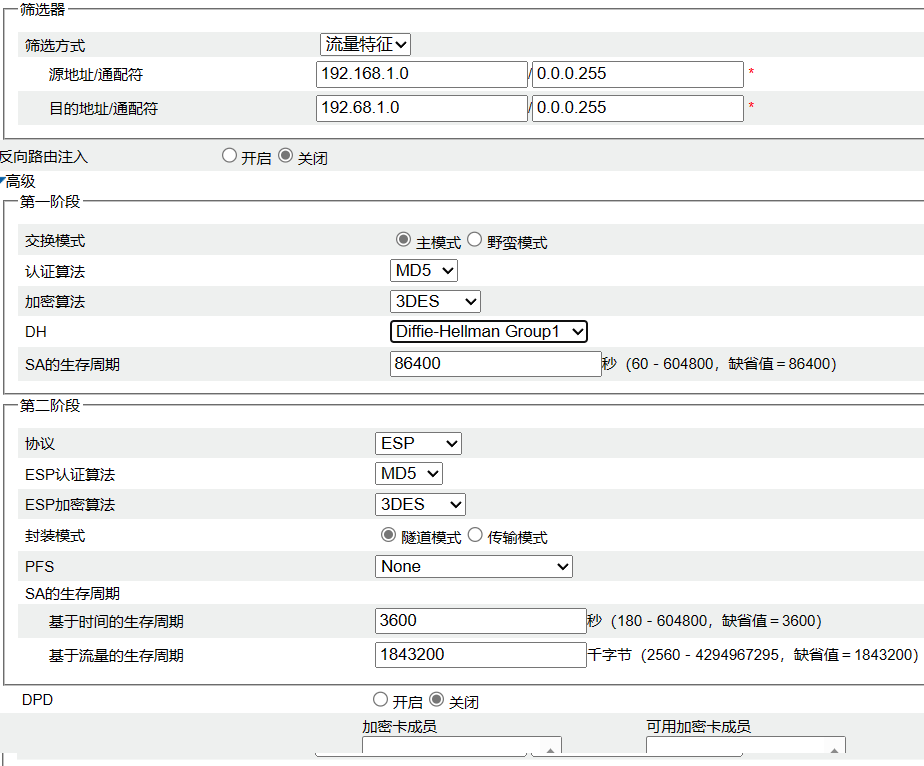
Task: Click the SA的生存周期 label in 第二阶段
Action: pos(72,593)
